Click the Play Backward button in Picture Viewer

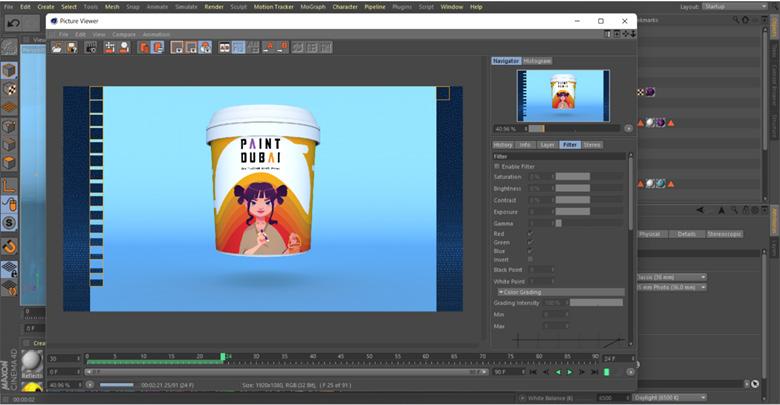[558, 372]
